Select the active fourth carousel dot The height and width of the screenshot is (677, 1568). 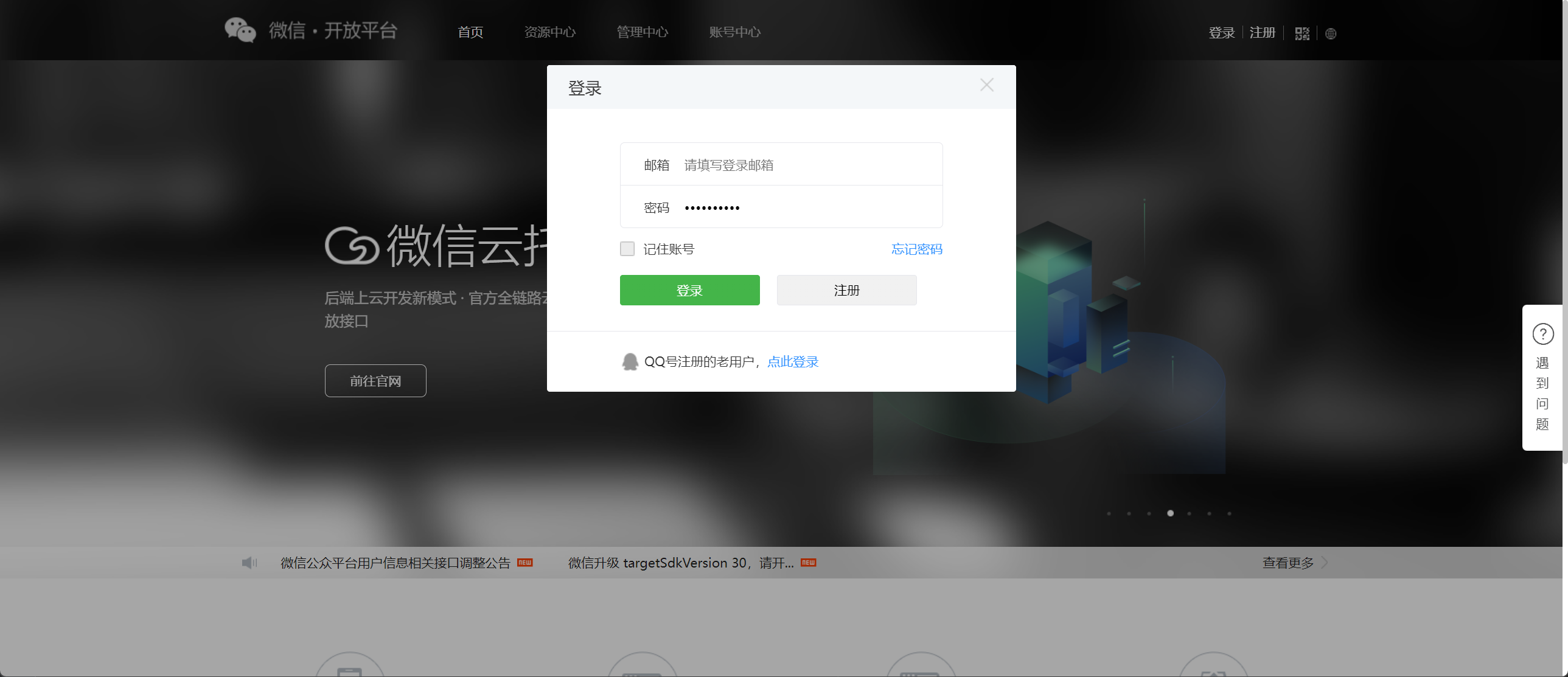pos(1170,513)
